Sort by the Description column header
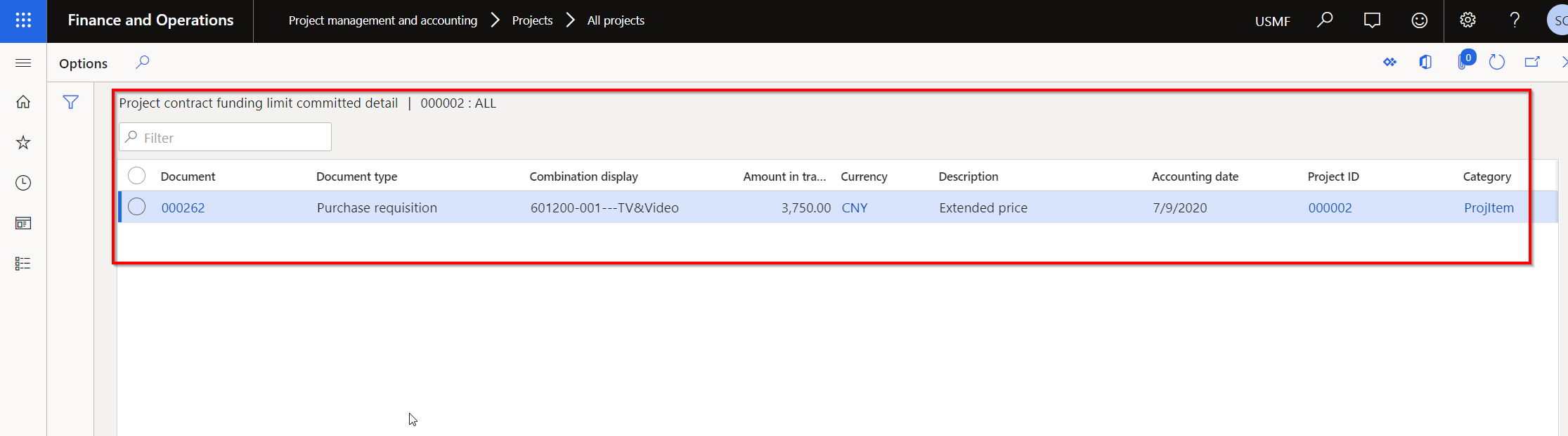 click(x=968, y=177)
